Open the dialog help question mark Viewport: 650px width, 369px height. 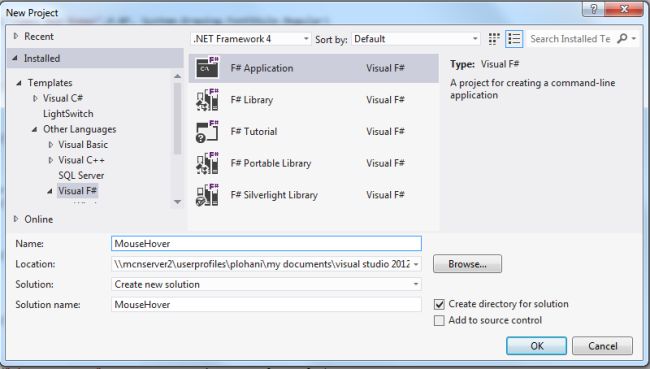[x=594, y=9]
